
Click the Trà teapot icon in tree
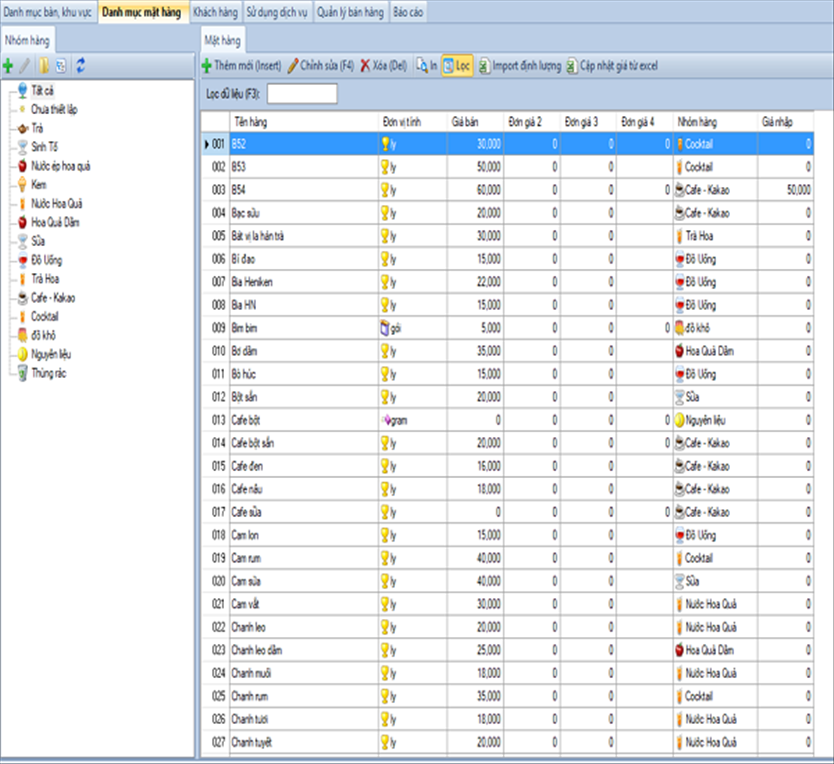coord(22,128)
